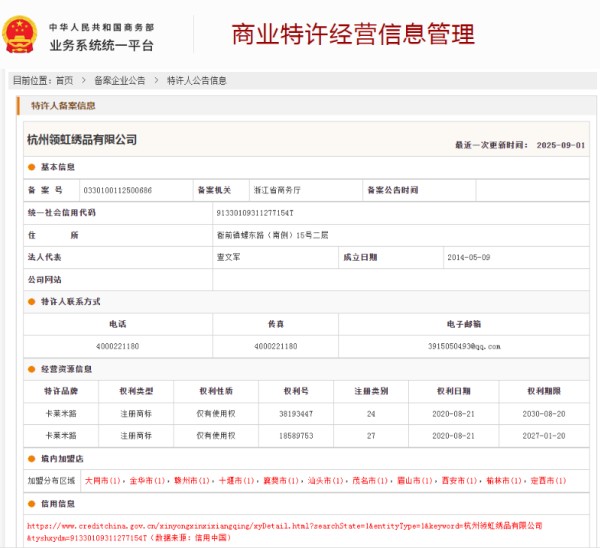The image size is (600, 548).
Task: Click establishment date 2014-05-09
Action: pos(469,257)
